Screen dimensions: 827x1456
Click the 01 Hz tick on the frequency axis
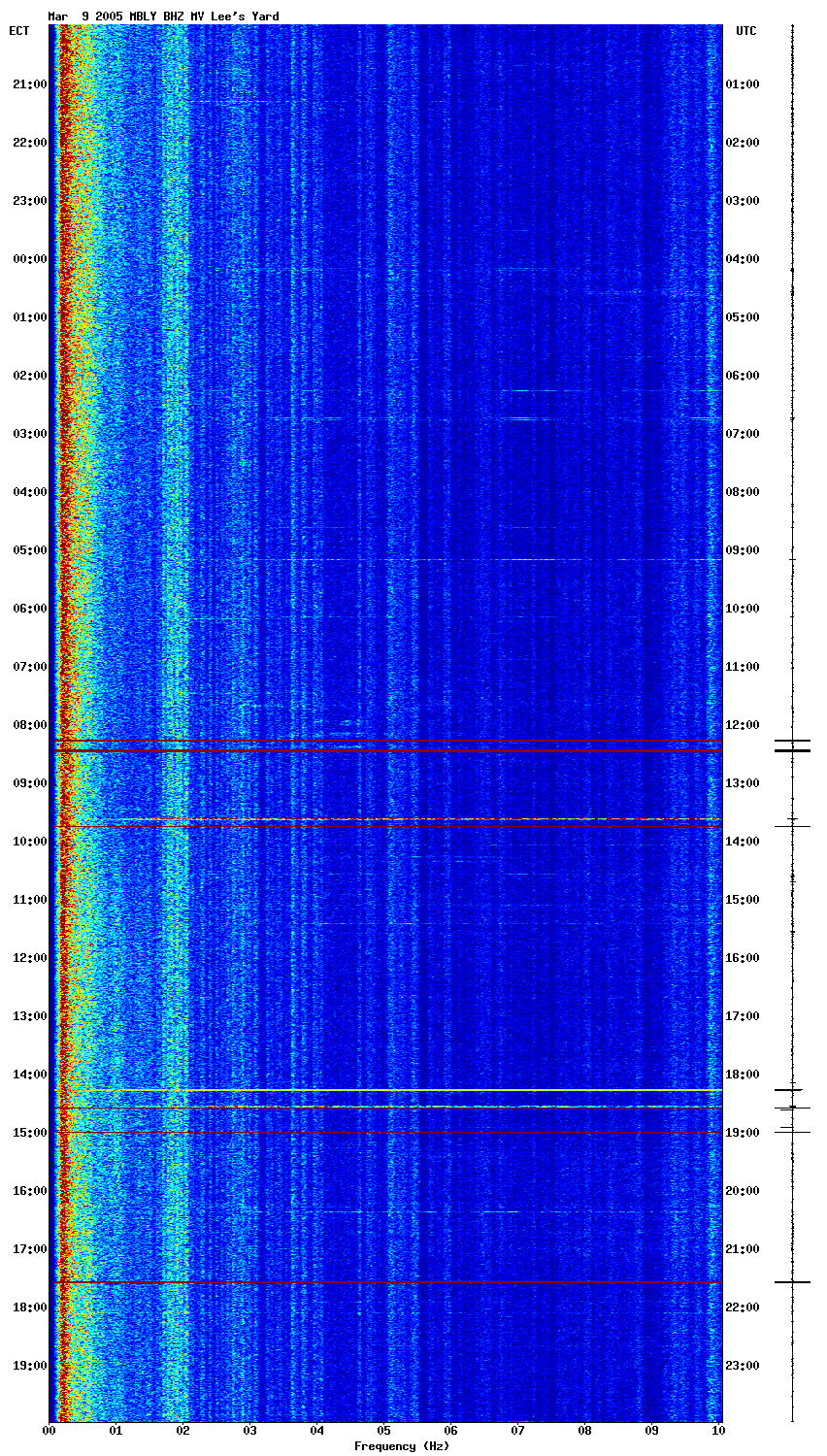coord(116,1431)
